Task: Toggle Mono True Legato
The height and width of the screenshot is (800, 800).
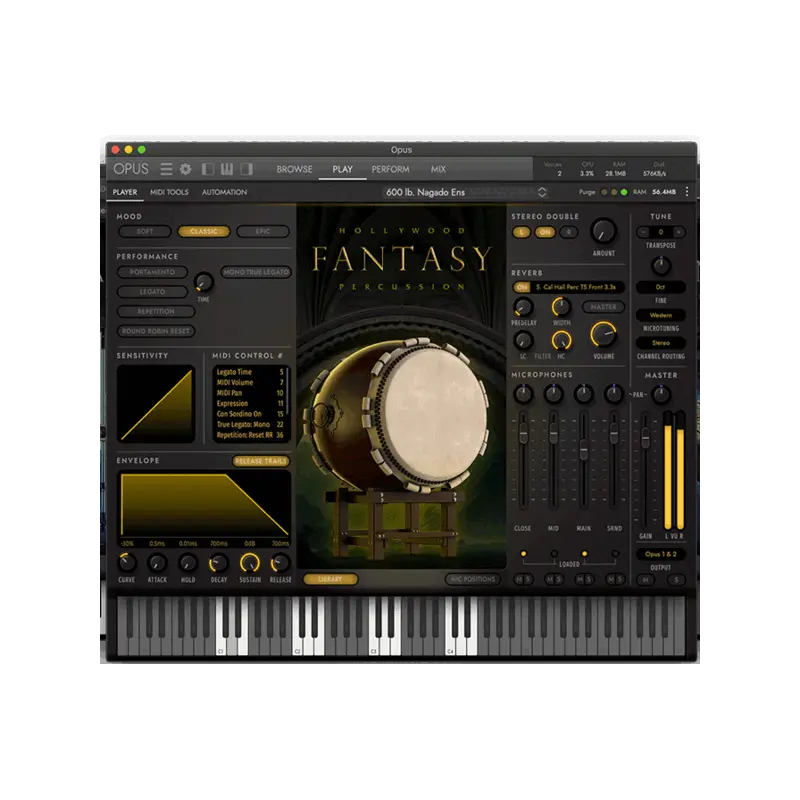Action: pyautogui.click(x=256, y=272)
